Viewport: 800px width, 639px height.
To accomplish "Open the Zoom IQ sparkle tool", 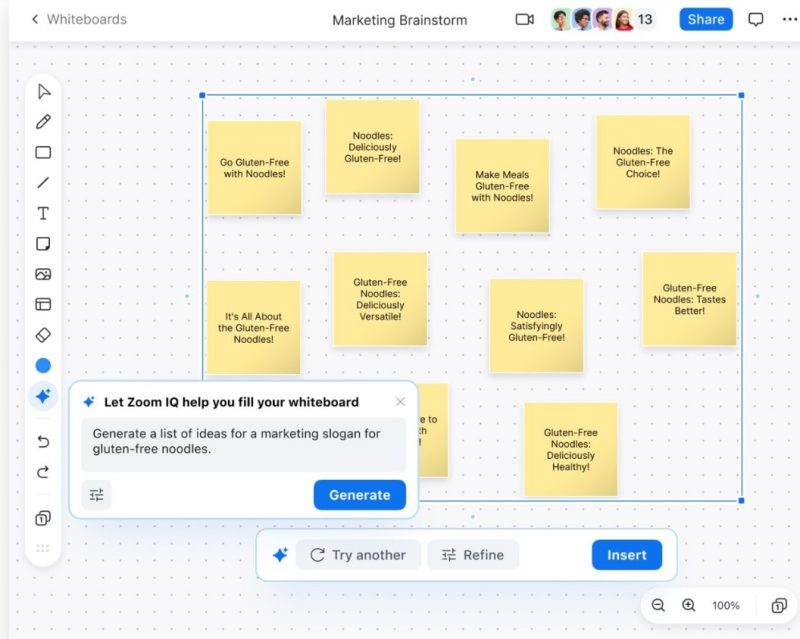I will click(x=42, y=395).
